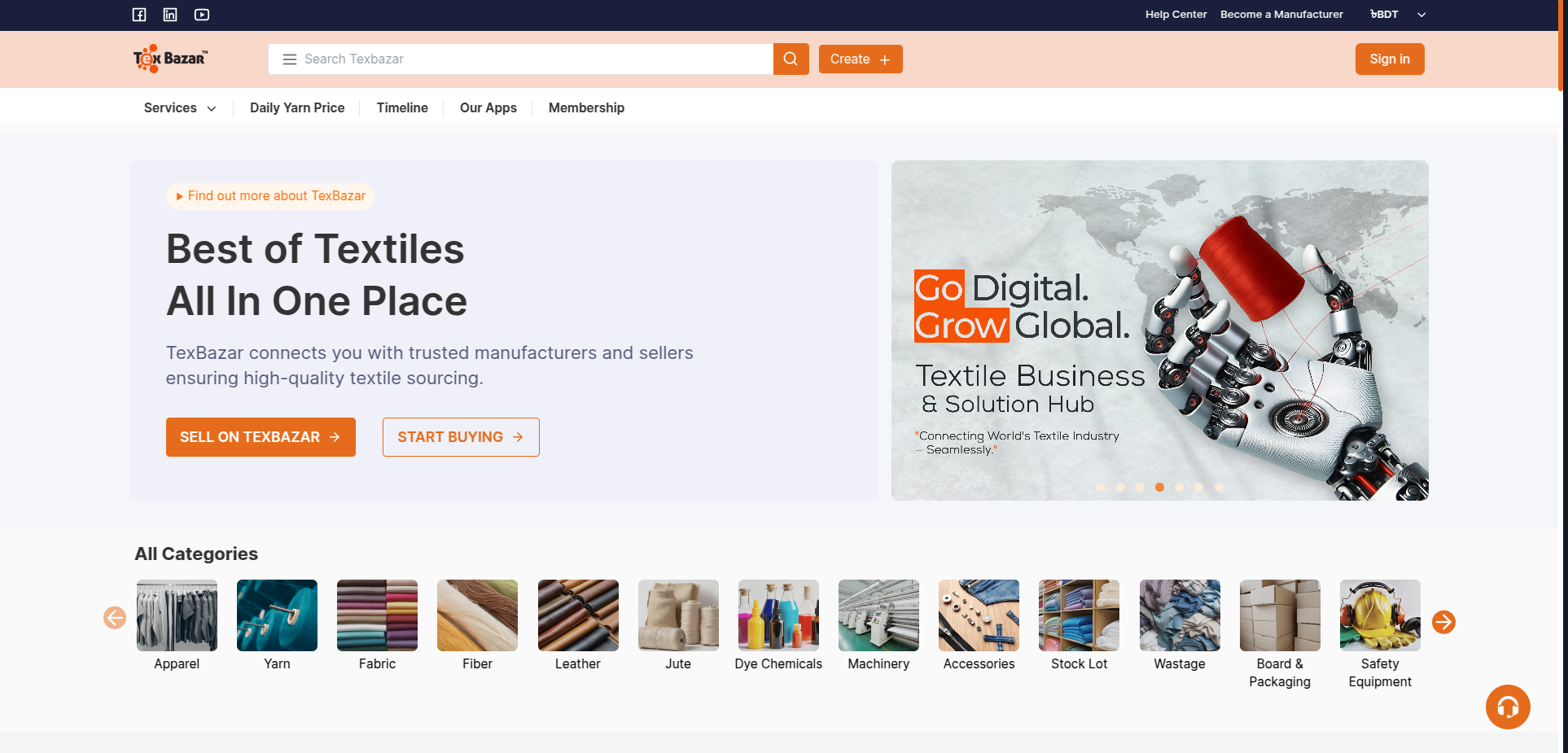The image size is (1568, 753).
Task: Open the Fiber category image
Action: click(477, 615)
